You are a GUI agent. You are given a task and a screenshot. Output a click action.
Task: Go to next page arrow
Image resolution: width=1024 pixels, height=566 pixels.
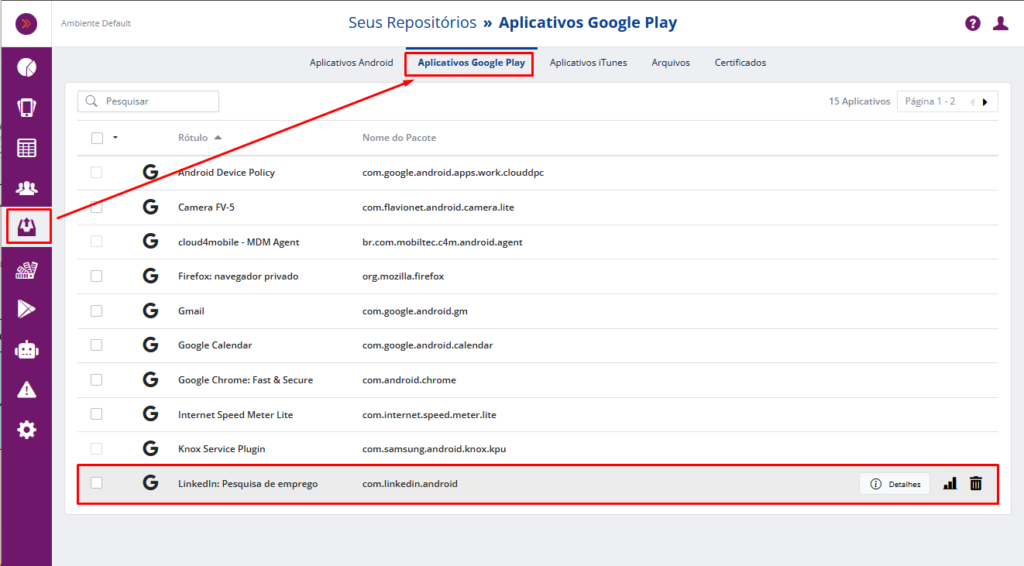[985, 102]
